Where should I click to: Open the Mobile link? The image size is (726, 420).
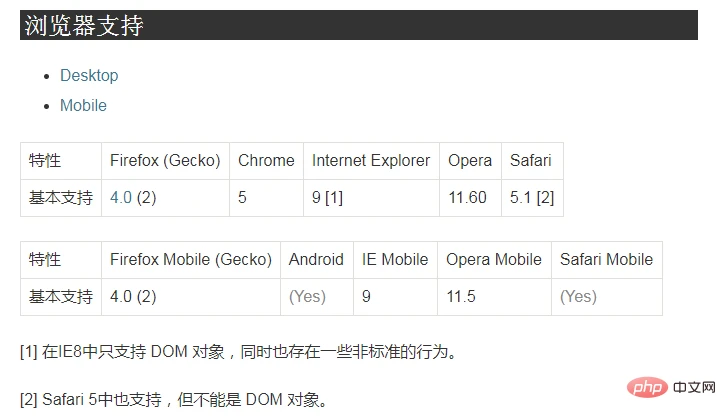tap(83, 106)
